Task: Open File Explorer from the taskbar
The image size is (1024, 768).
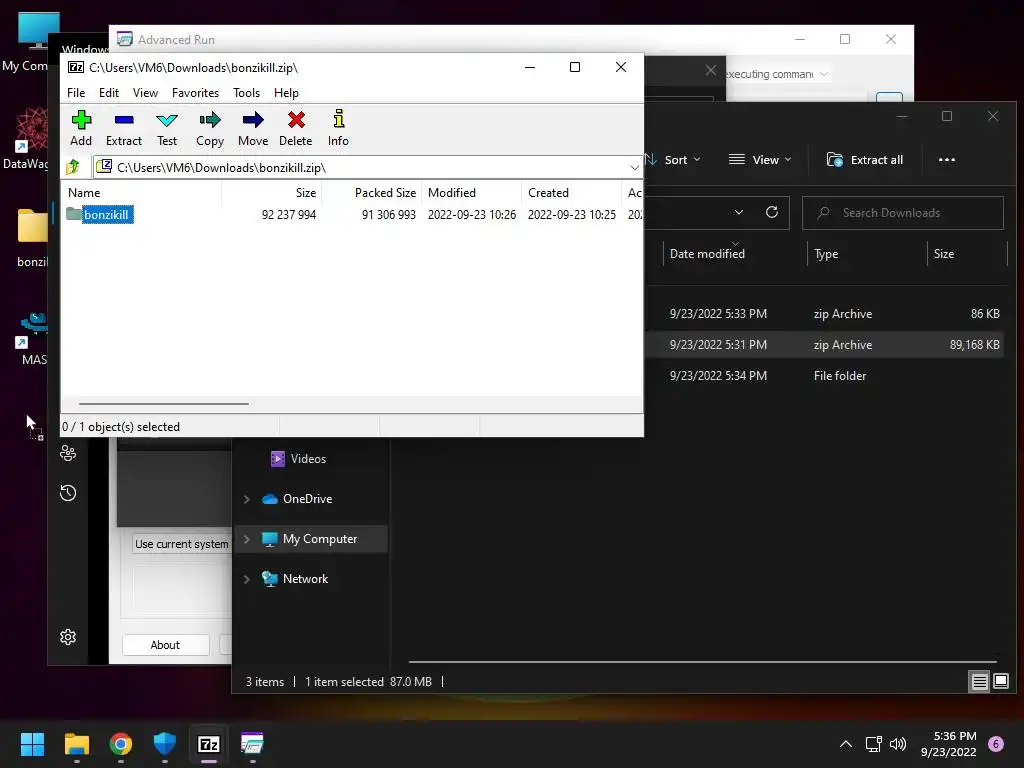Action: coord(76,744)
